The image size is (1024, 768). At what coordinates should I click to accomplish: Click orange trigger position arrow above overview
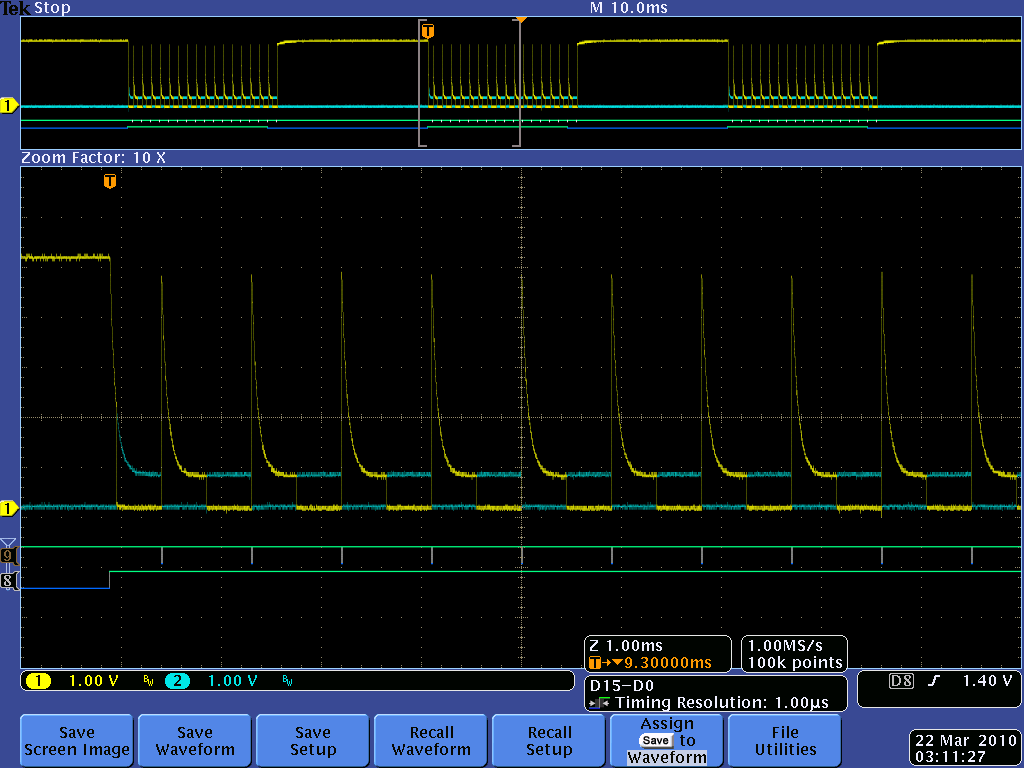520,20
